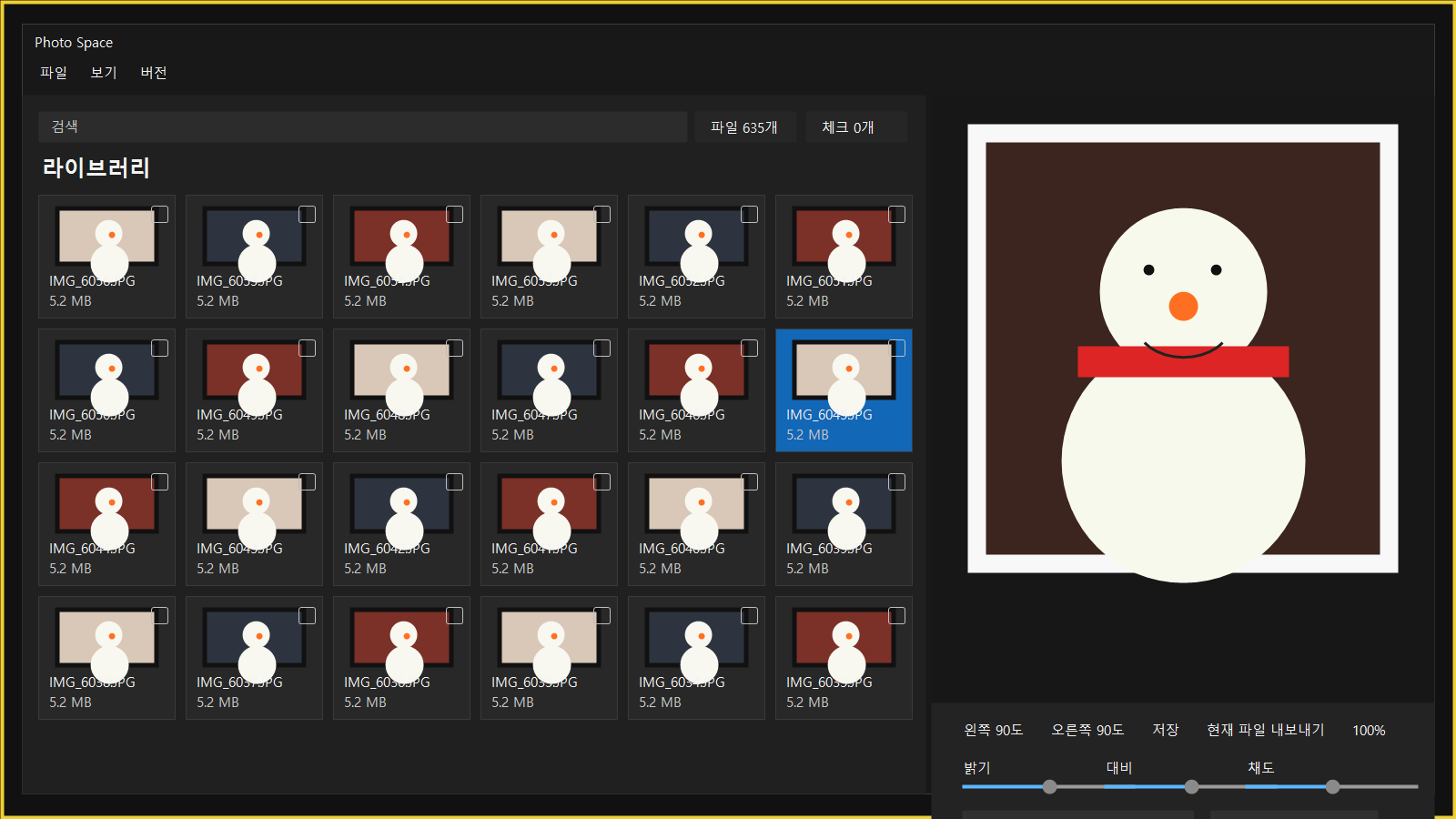Check the box on IMG_6048.JPG

pyautogui.click(x=455, y=349)
